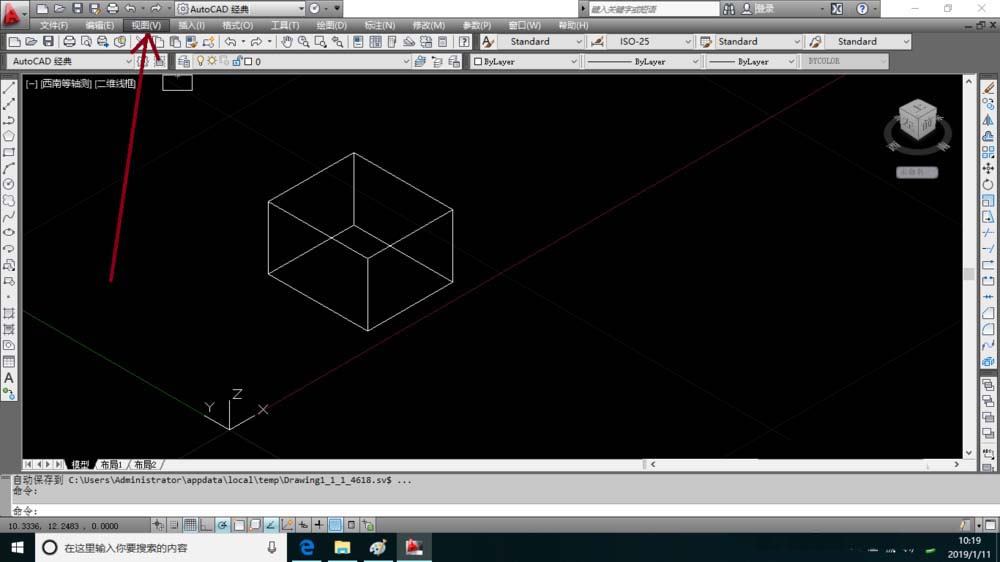Open the Standard multileader style dropdown
Image resolution: width=1000 pixels, height=562 pixels.
tap(867, 41)
